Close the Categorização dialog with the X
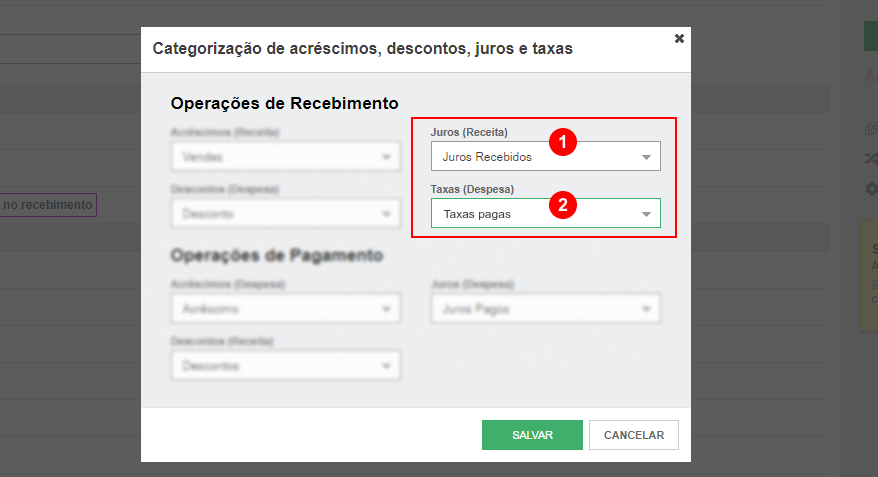 click(x=679, y=39)
